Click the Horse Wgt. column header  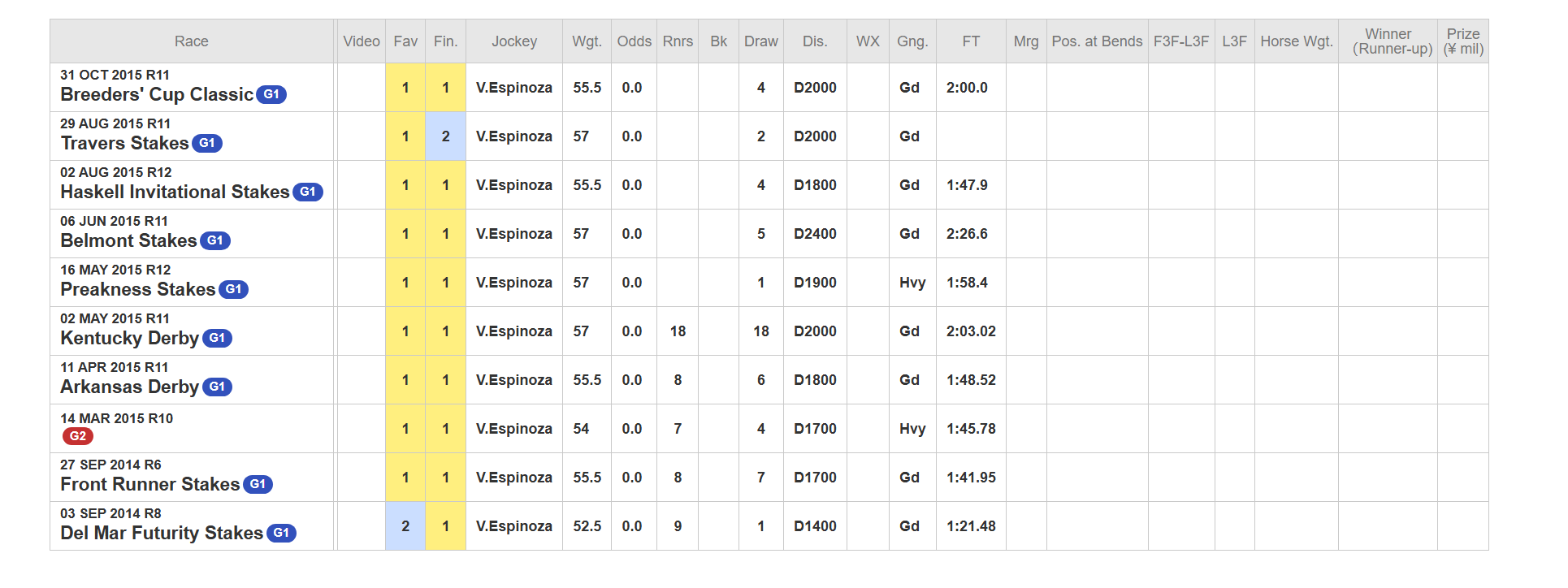(x=1297, y=41)
